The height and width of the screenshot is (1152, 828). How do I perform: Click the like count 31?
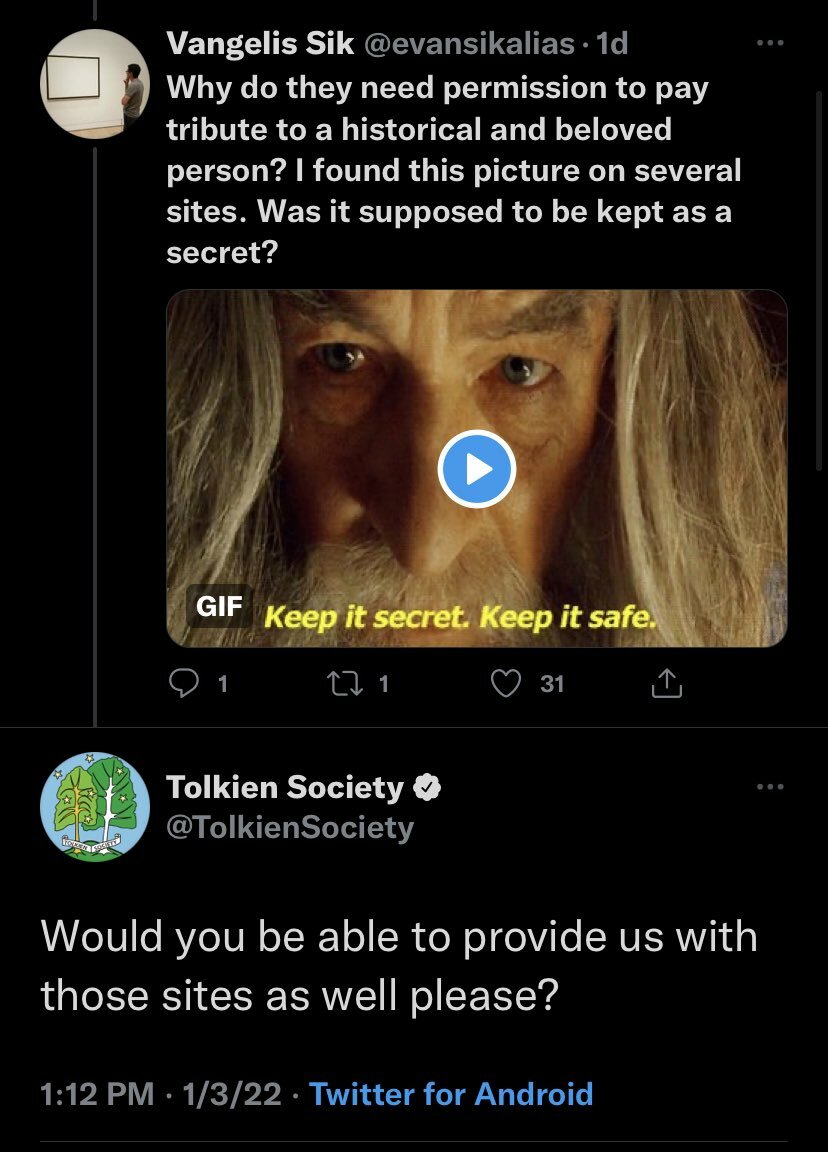(x=552, y=684)
